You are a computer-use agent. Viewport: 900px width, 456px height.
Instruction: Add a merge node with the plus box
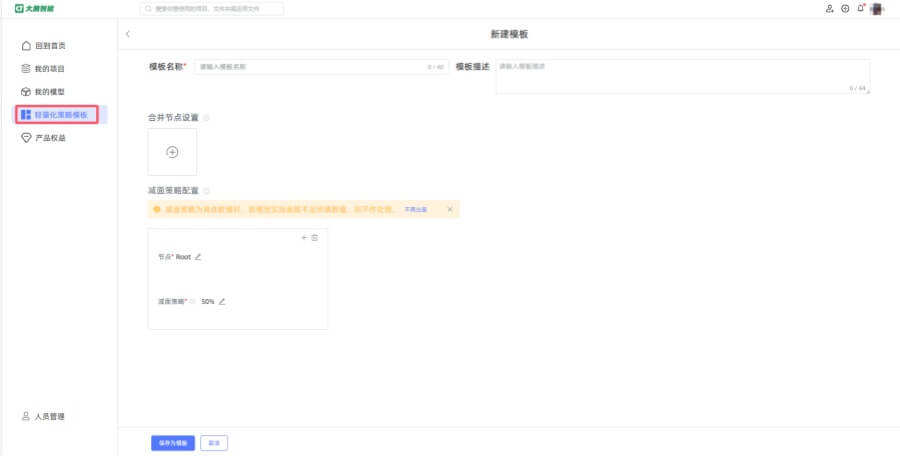[172, 152]
